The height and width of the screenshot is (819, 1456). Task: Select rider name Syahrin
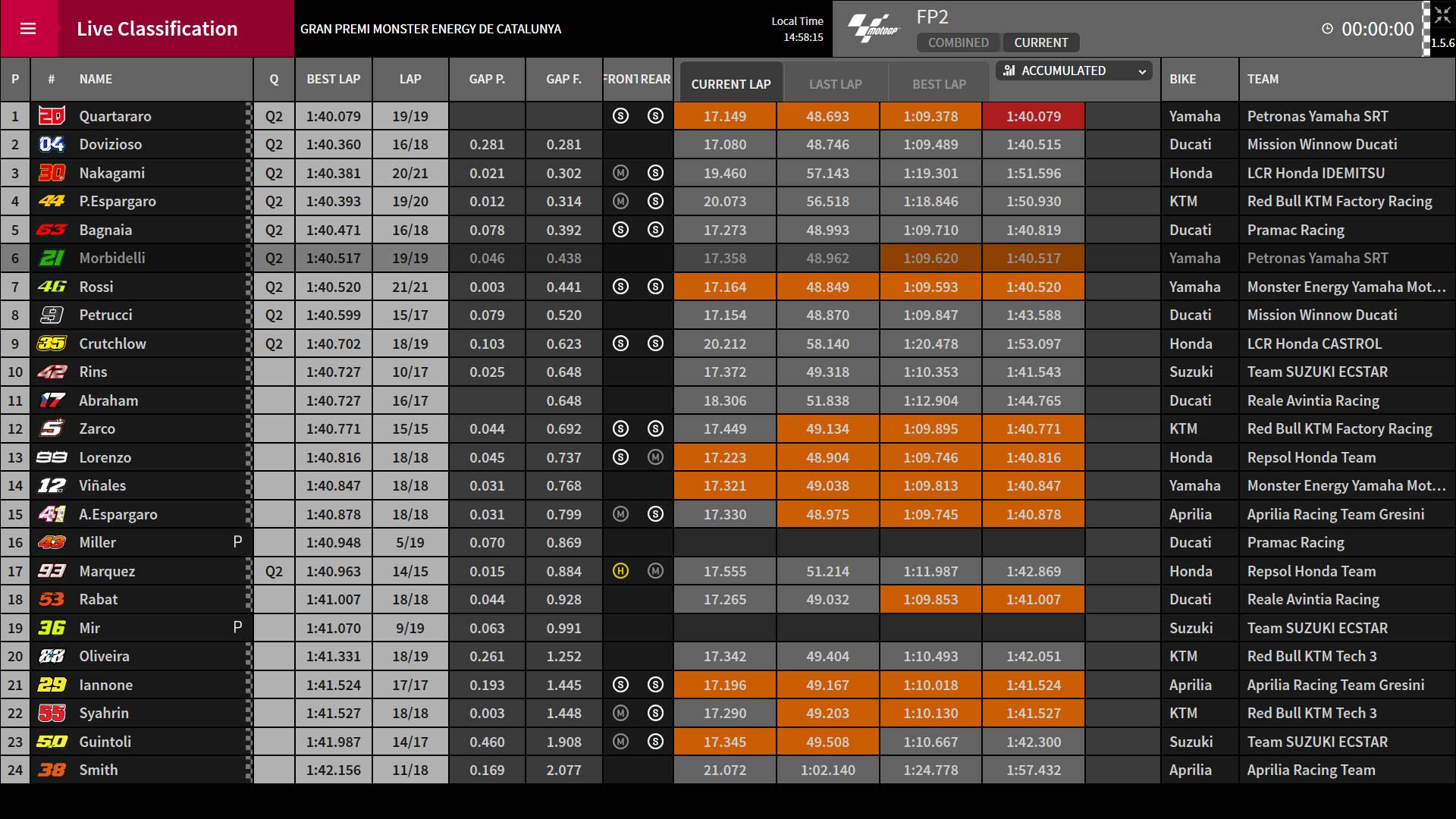point(104,713)
